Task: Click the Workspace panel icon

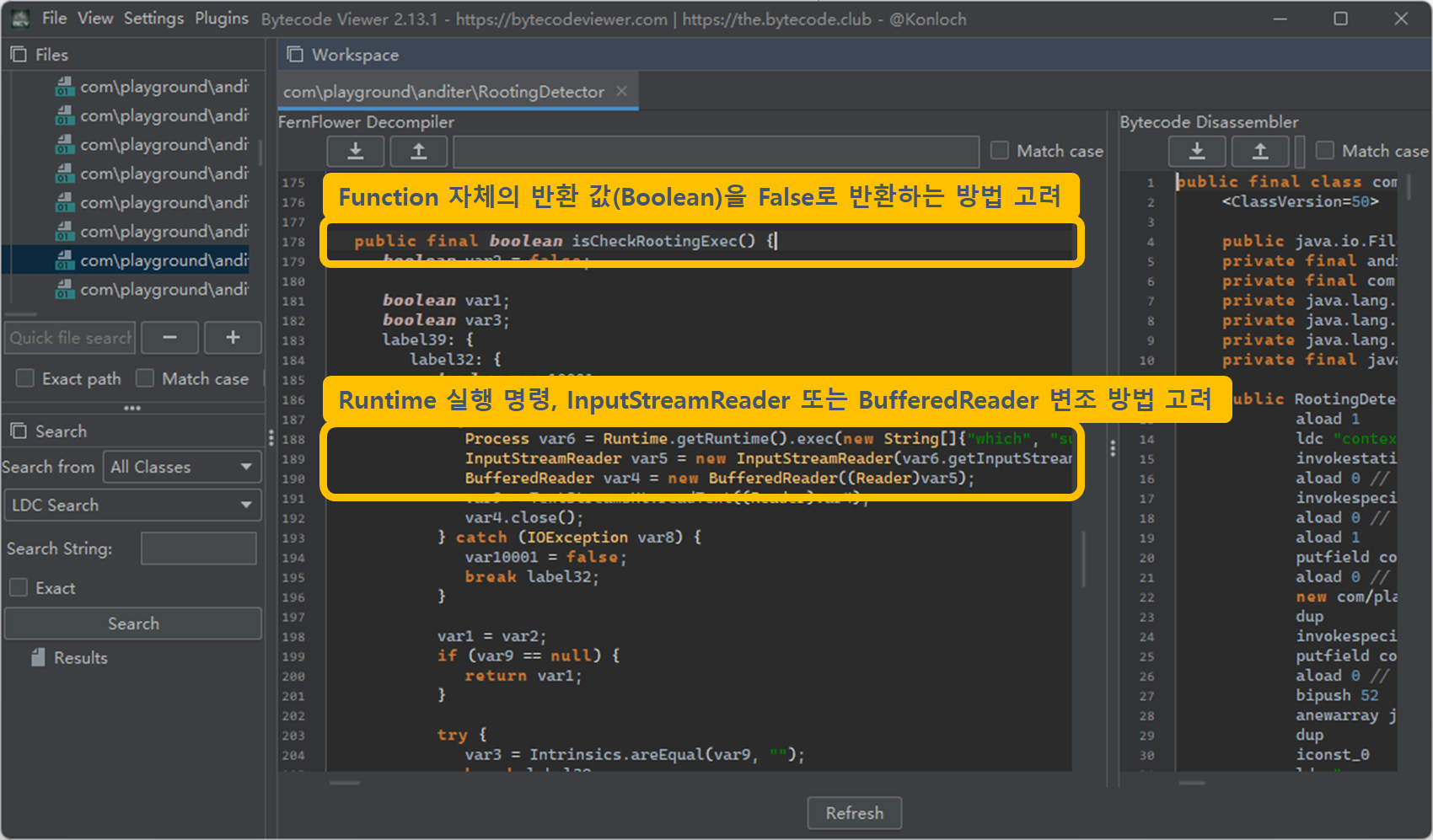Action: point(295,55)
